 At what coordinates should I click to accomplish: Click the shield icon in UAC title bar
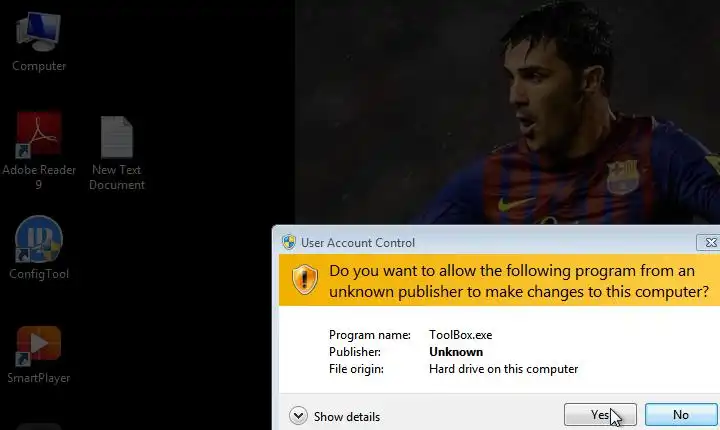[x=289, y=242]
